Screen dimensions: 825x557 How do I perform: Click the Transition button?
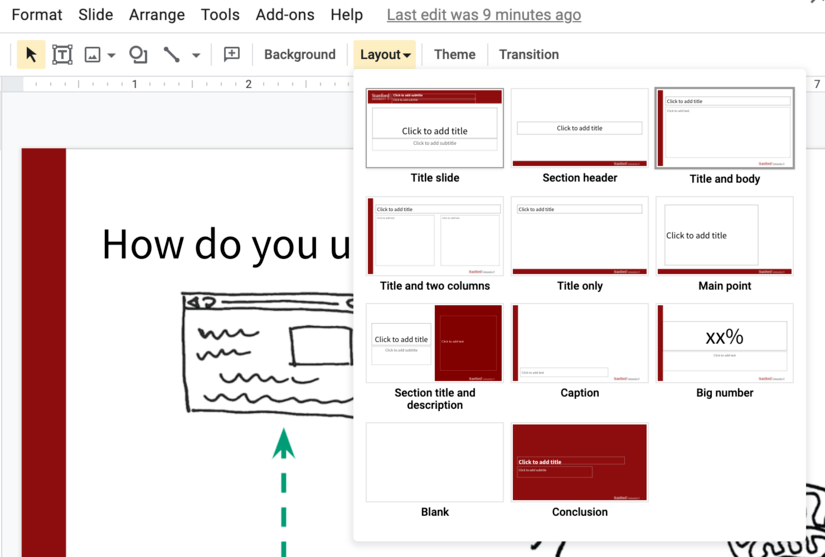[x=529, y=55]
